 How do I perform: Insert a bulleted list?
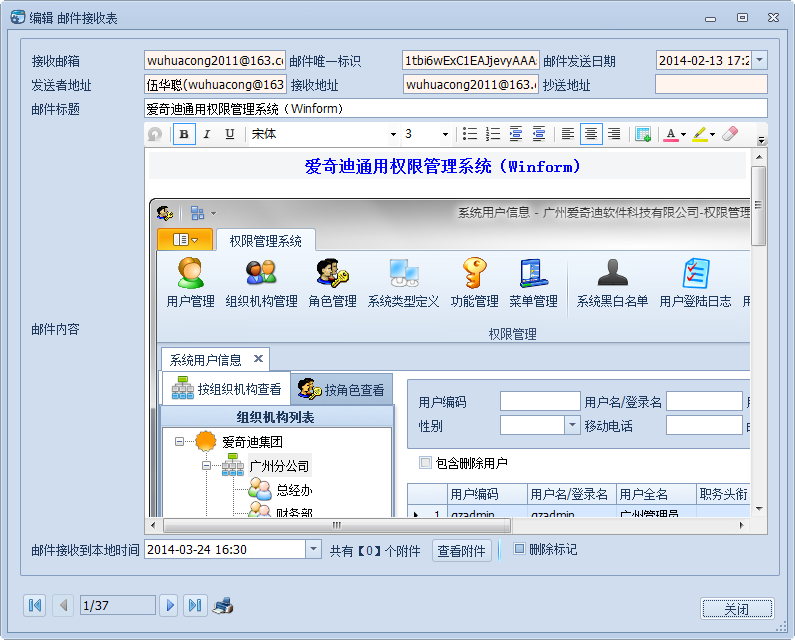click(469, 134)
